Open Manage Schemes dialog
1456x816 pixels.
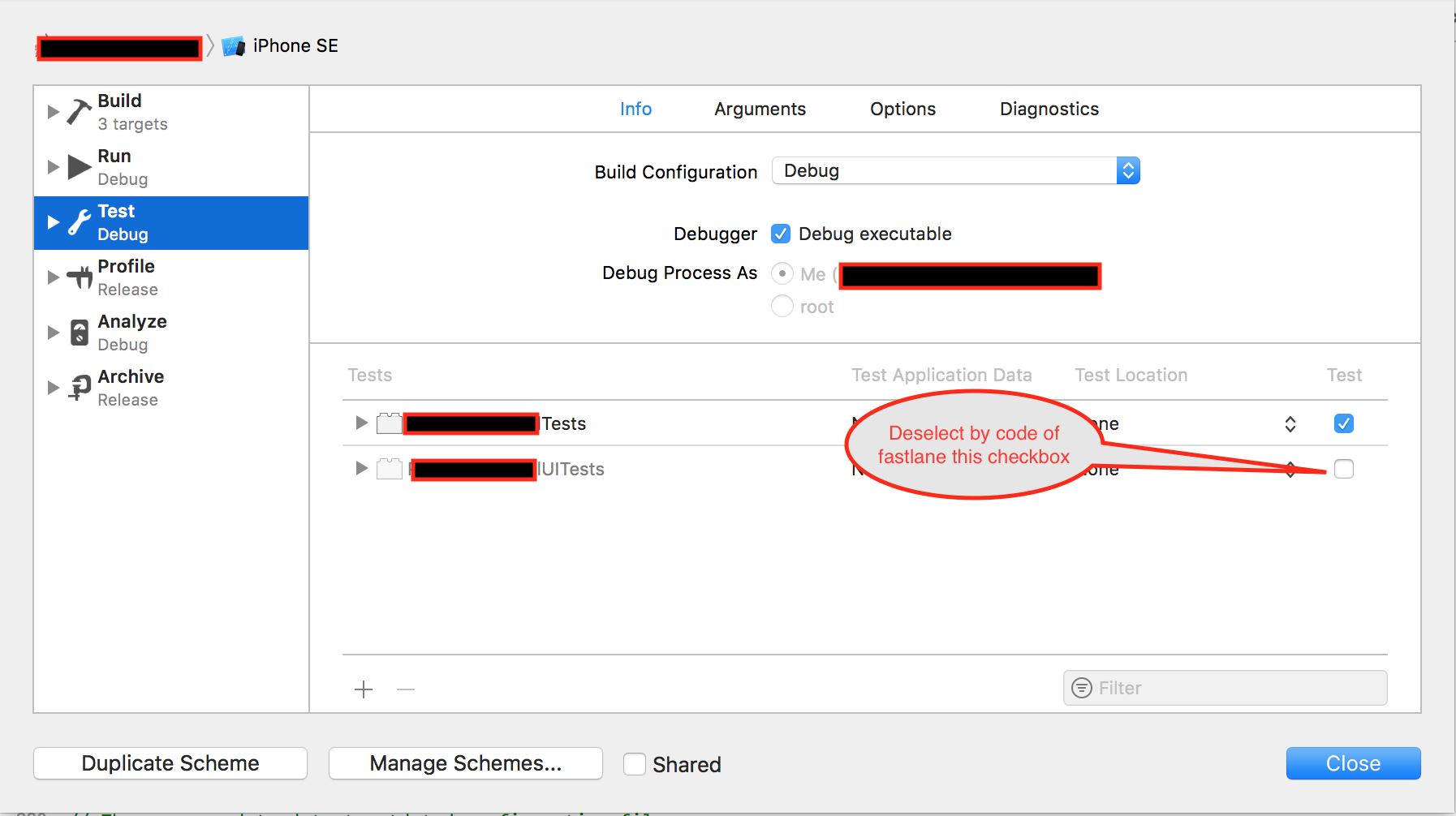[465, 763]
